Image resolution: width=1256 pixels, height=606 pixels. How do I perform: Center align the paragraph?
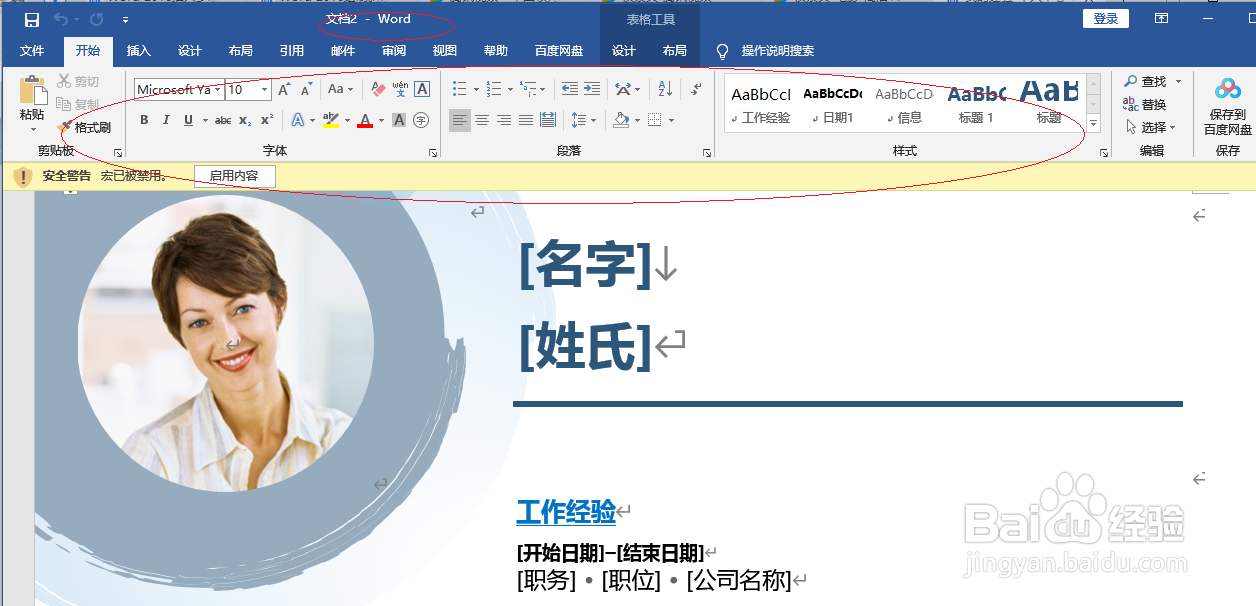pyautogui.click(x=482, y=120)
